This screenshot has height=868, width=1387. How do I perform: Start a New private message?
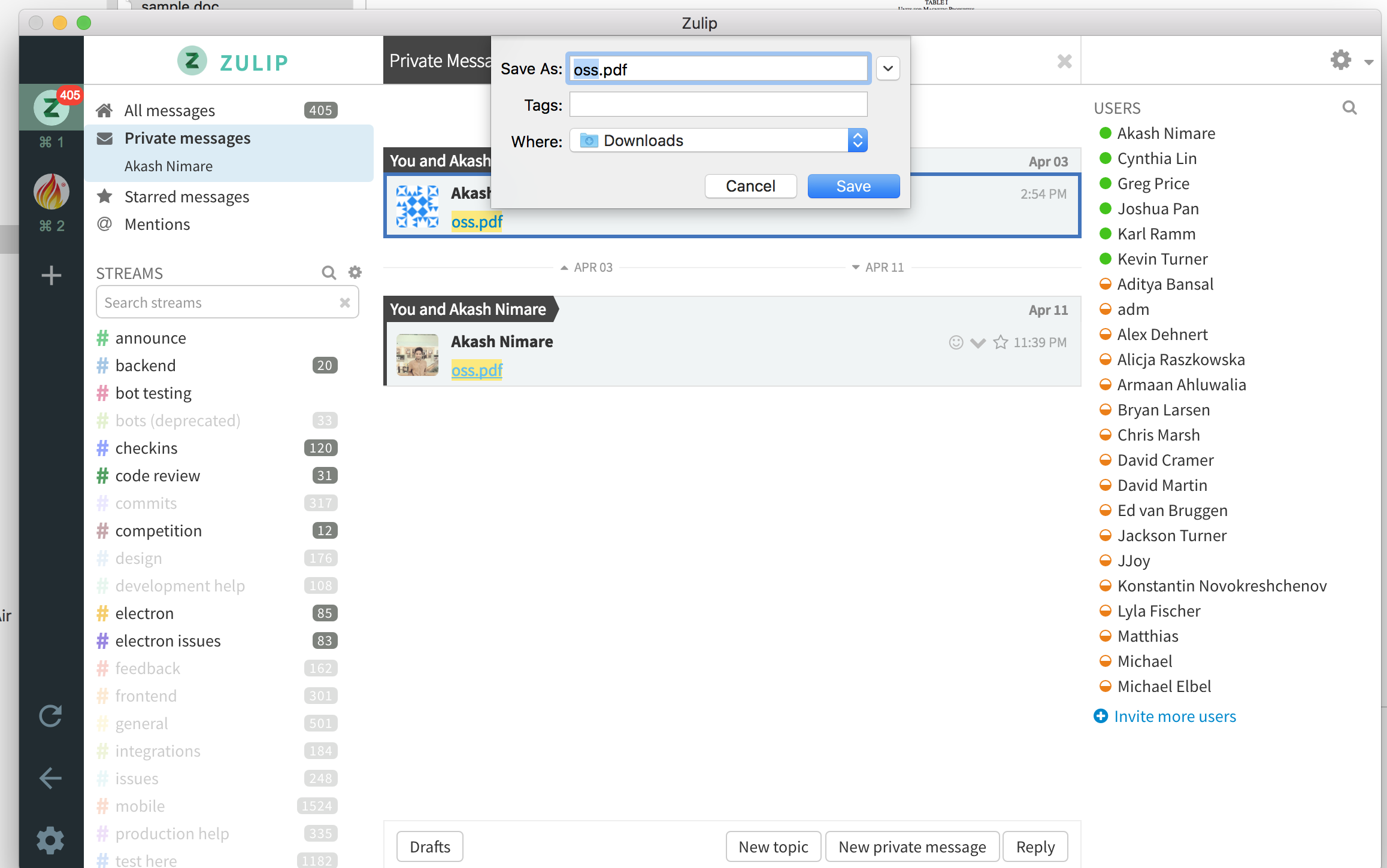[x=912, y=847]
